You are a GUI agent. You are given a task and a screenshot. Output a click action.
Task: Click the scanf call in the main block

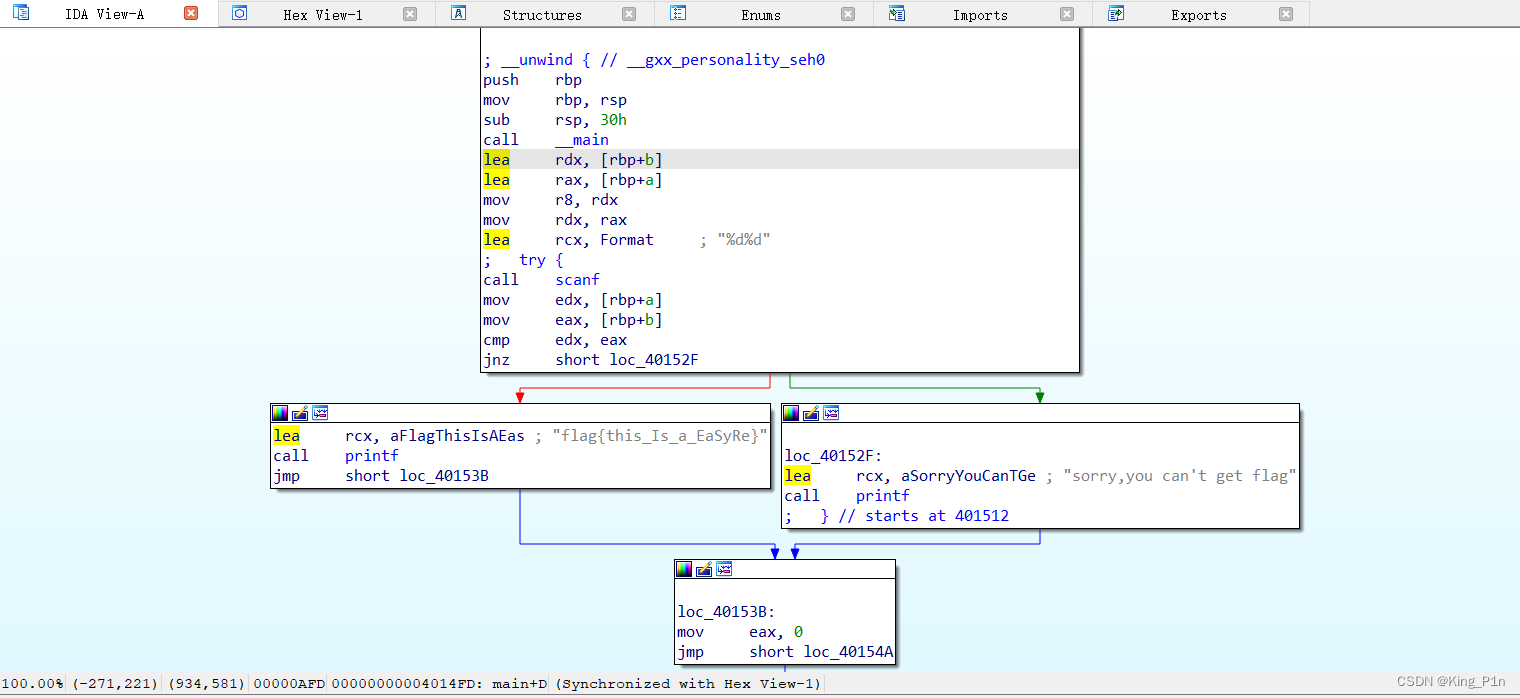pos(577,280)
